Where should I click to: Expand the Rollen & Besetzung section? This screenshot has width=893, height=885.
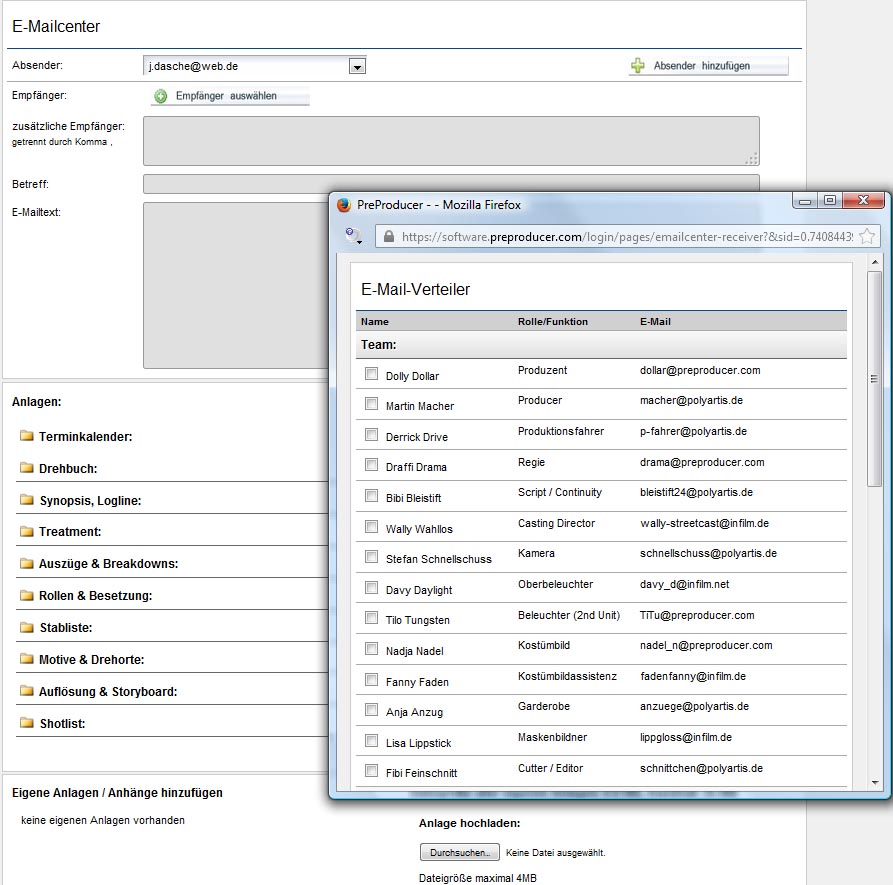pyautogui.click(x=96, y=596)
